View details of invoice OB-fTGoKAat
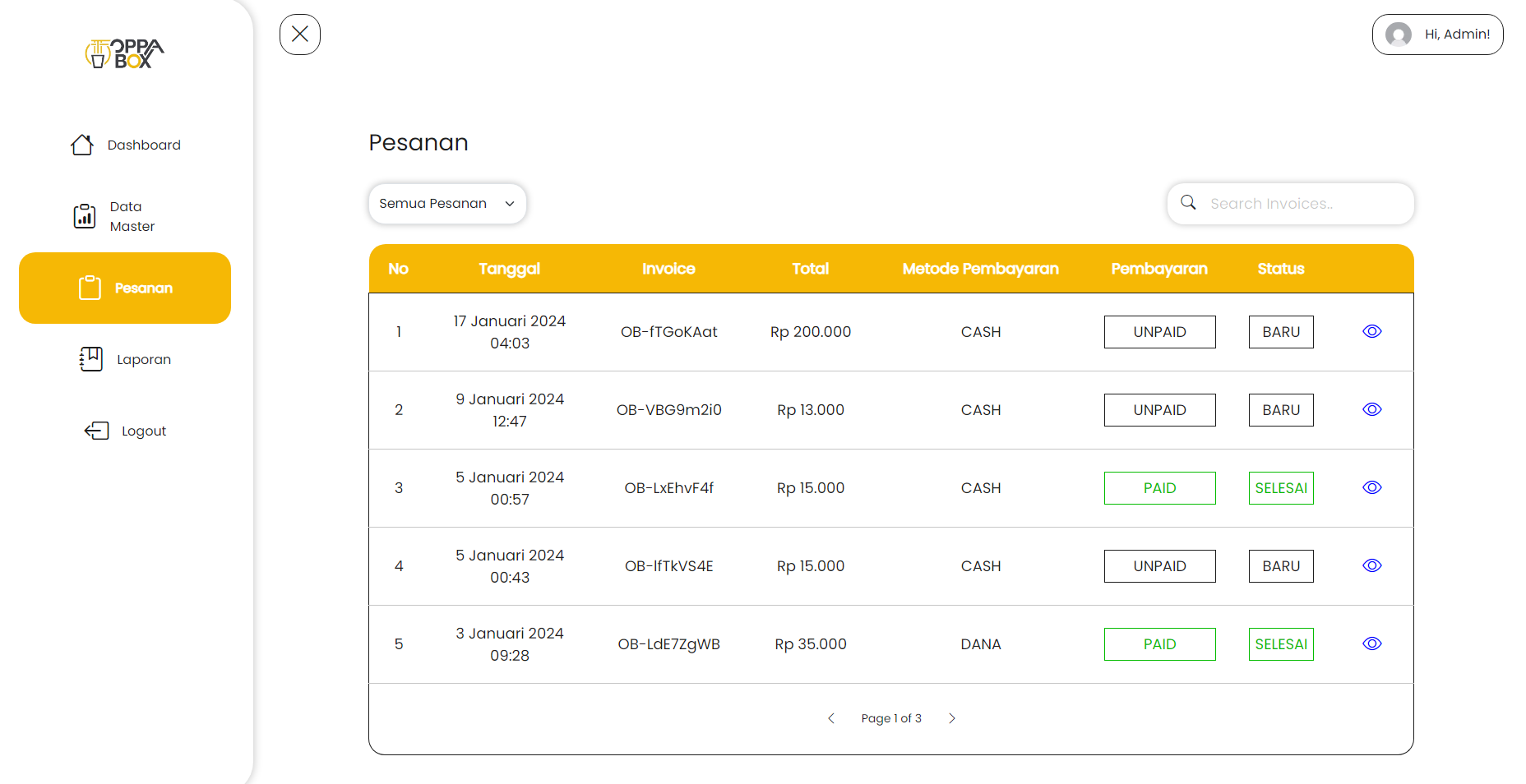Image resolution: width=1526 pixels, height=784 pixels. (x=1371, y=331)
